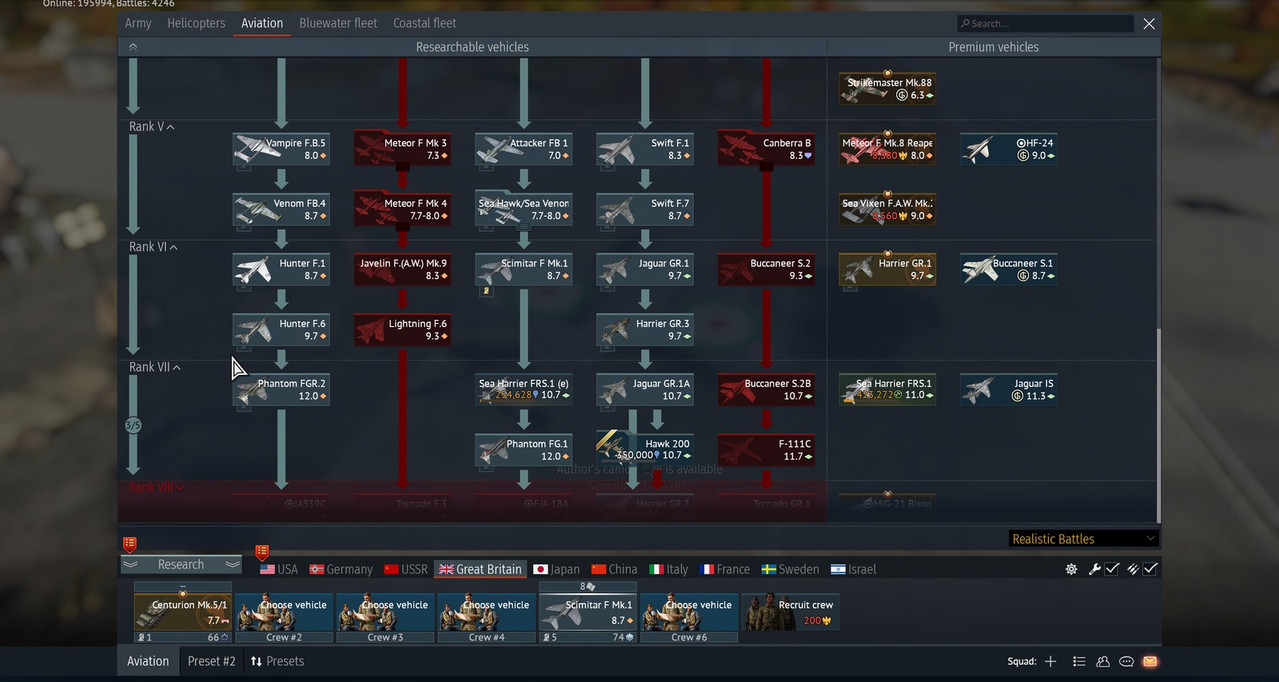Select the premium HF-24 card
This screenshot has width=1279, height=682.
pyautogui.click(x=1009, y=149)
